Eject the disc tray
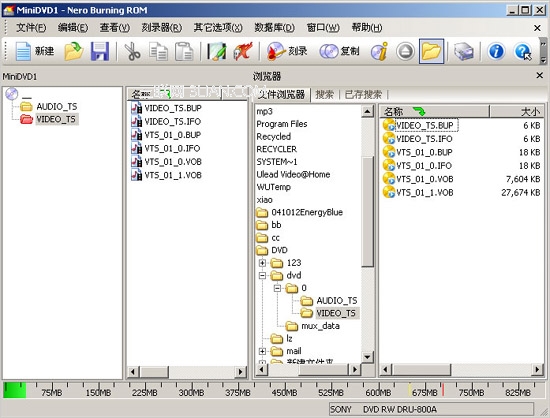This screenshot has height=418, width=550. pos(405,51)
